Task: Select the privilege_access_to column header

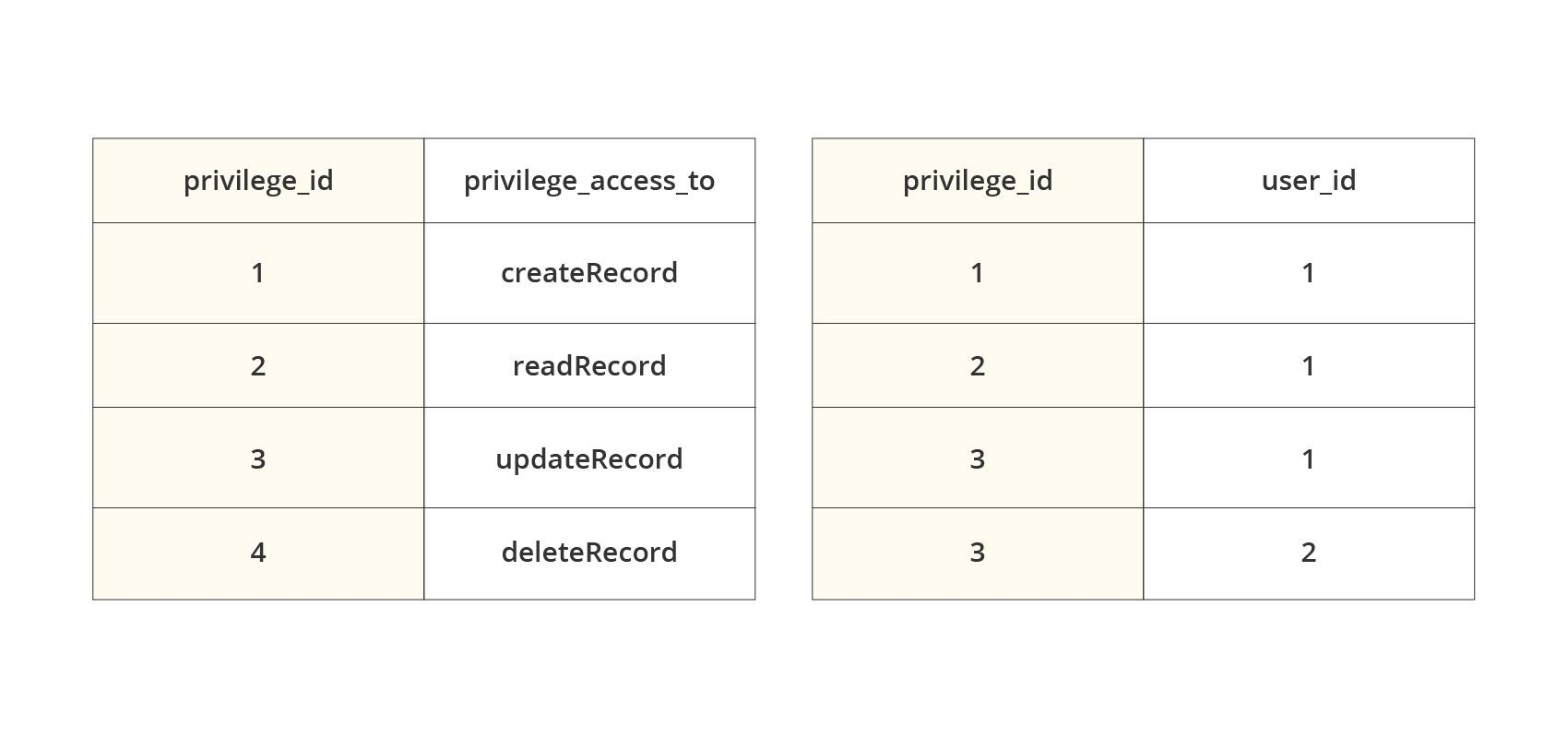Action: pos(589,181)
